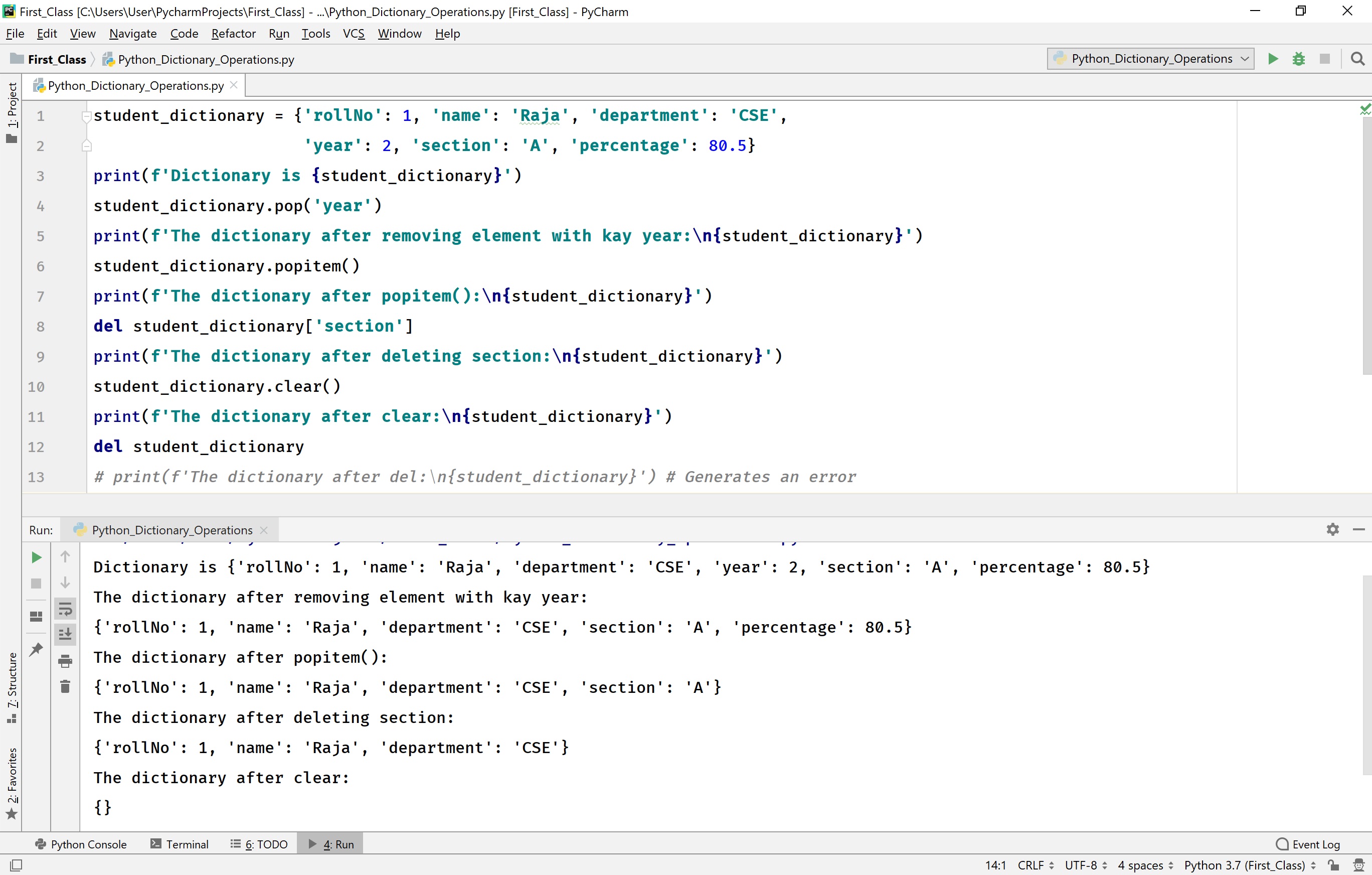Click the First_Class breadcrumb
This screenshot has width=1372, height=875.
click(x=56, y=59)
